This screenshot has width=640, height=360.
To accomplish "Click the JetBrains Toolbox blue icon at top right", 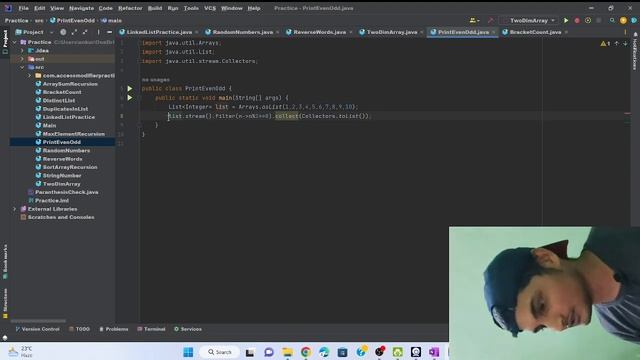I will 634,20.
